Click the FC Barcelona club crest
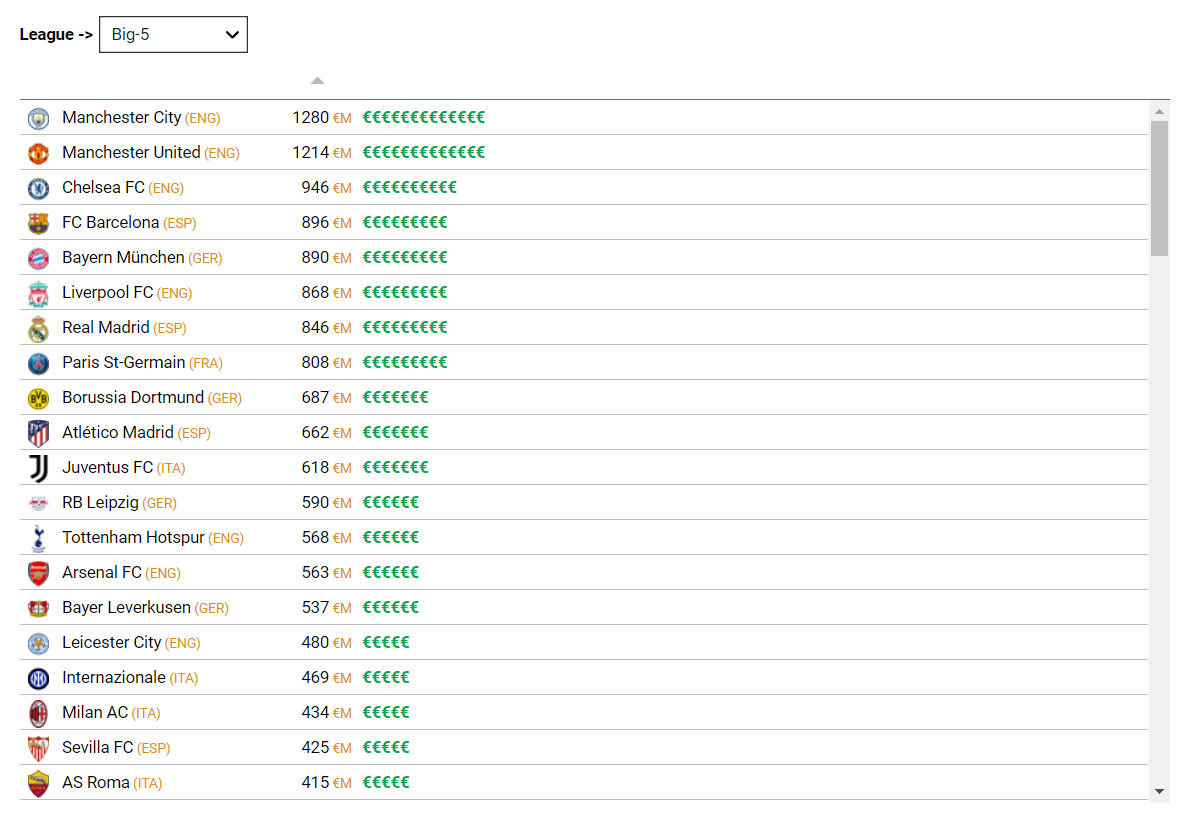The height and width of the screenshot is (822, 1188). tap(39, 223)
